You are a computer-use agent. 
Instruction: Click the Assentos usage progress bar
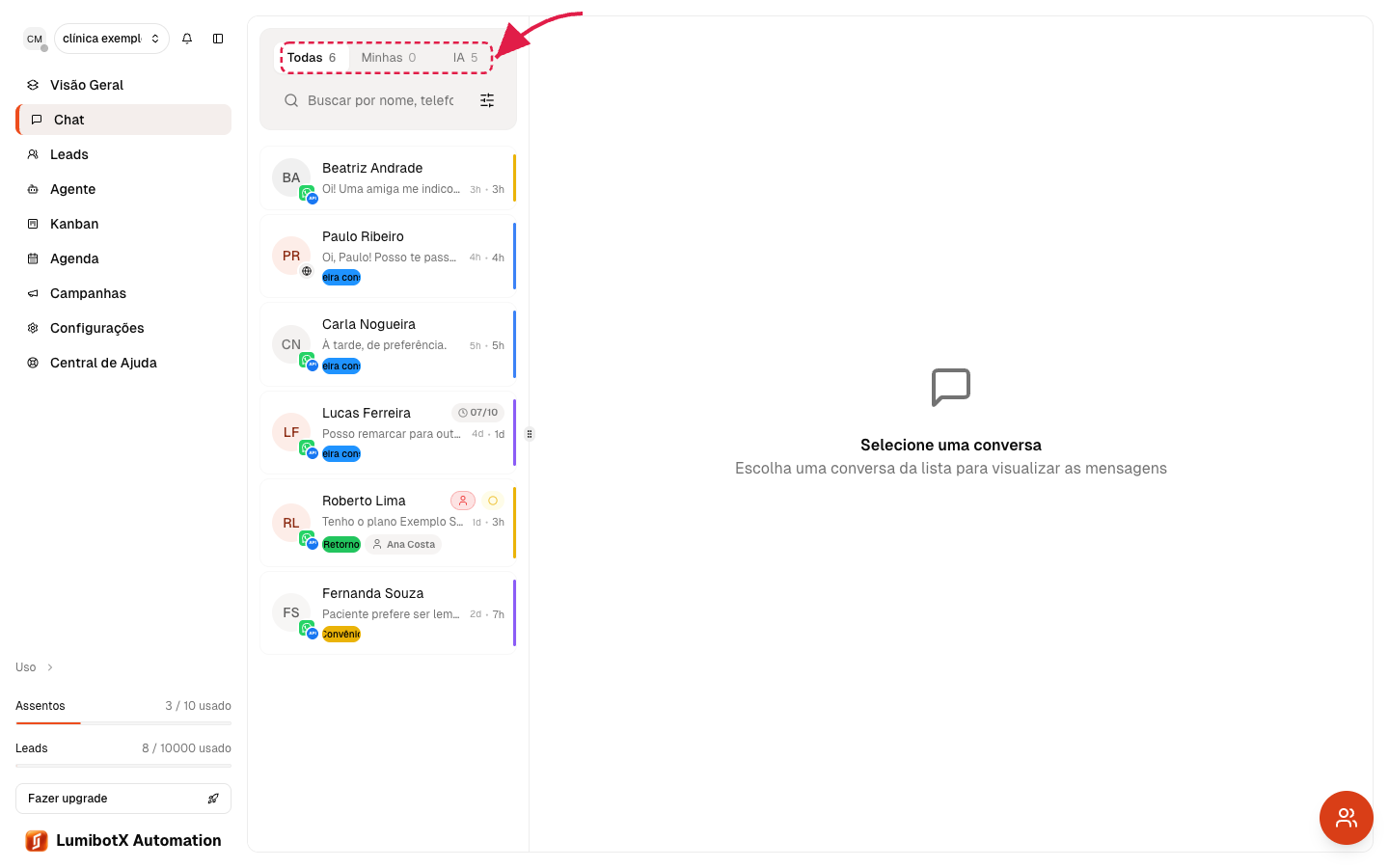pyautogui.click(x=123, y=722)
